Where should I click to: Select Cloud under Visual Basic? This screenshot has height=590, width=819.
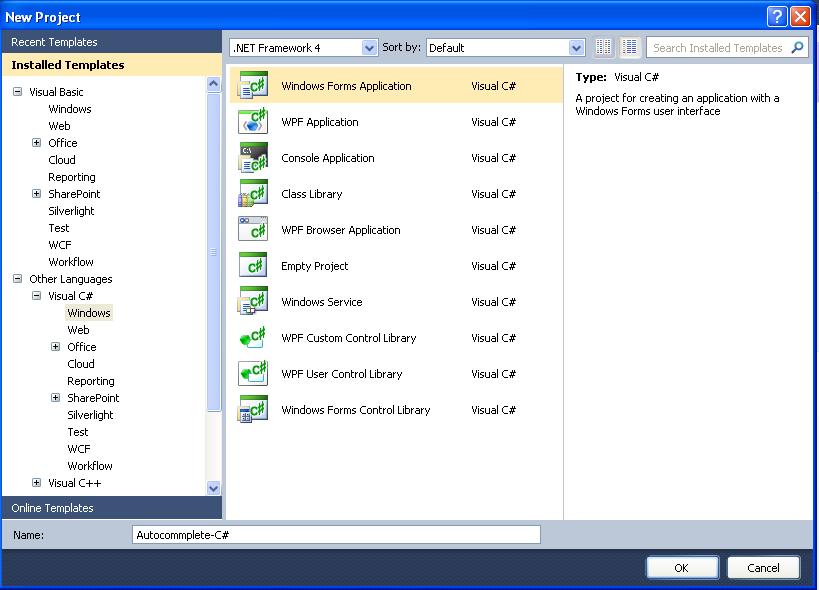[62, 160]
